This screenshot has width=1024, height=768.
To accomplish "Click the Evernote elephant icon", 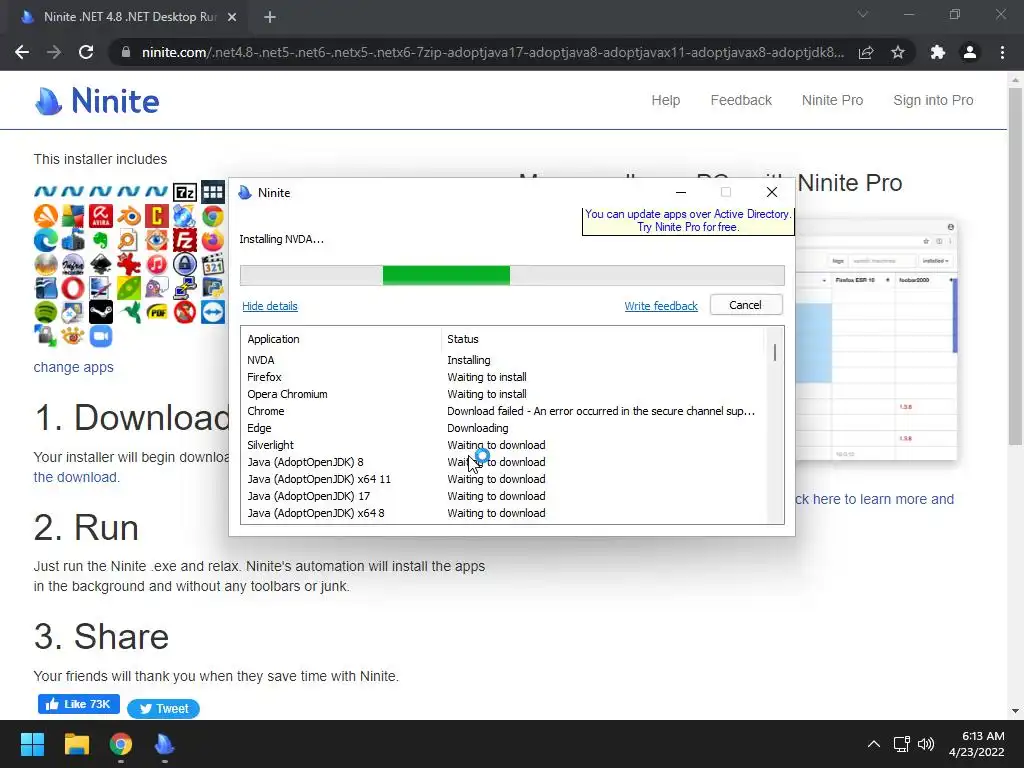I will pos(101,240).
